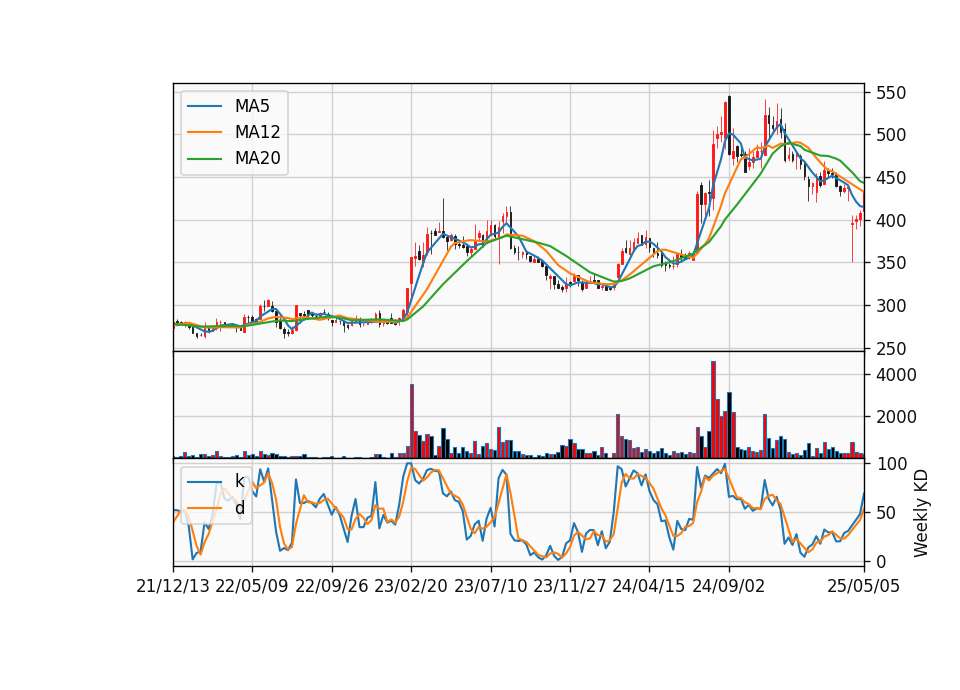Click the 350 price axis label
Viewport: 960px width, 690px height.
point(891,263)
